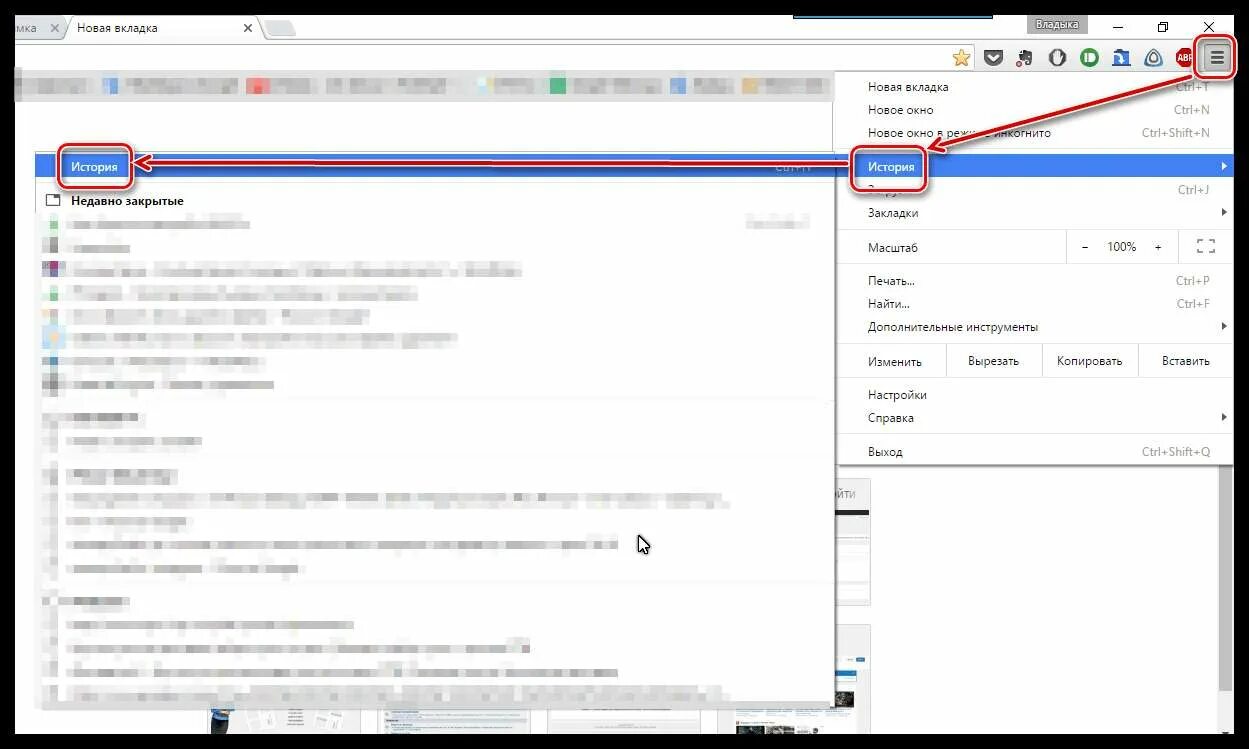Decrease zoom with the minus button

click(1086, 247)
